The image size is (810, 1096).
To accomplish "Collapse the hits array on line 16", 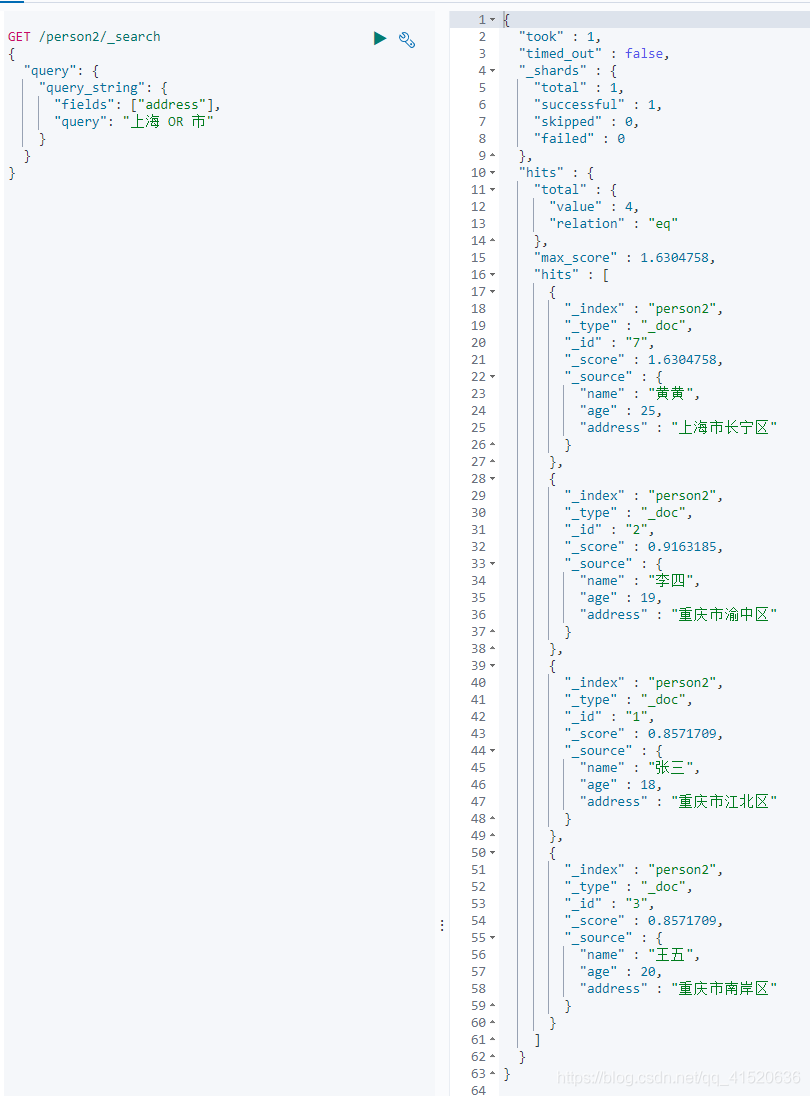I will [x=493, y=275].
